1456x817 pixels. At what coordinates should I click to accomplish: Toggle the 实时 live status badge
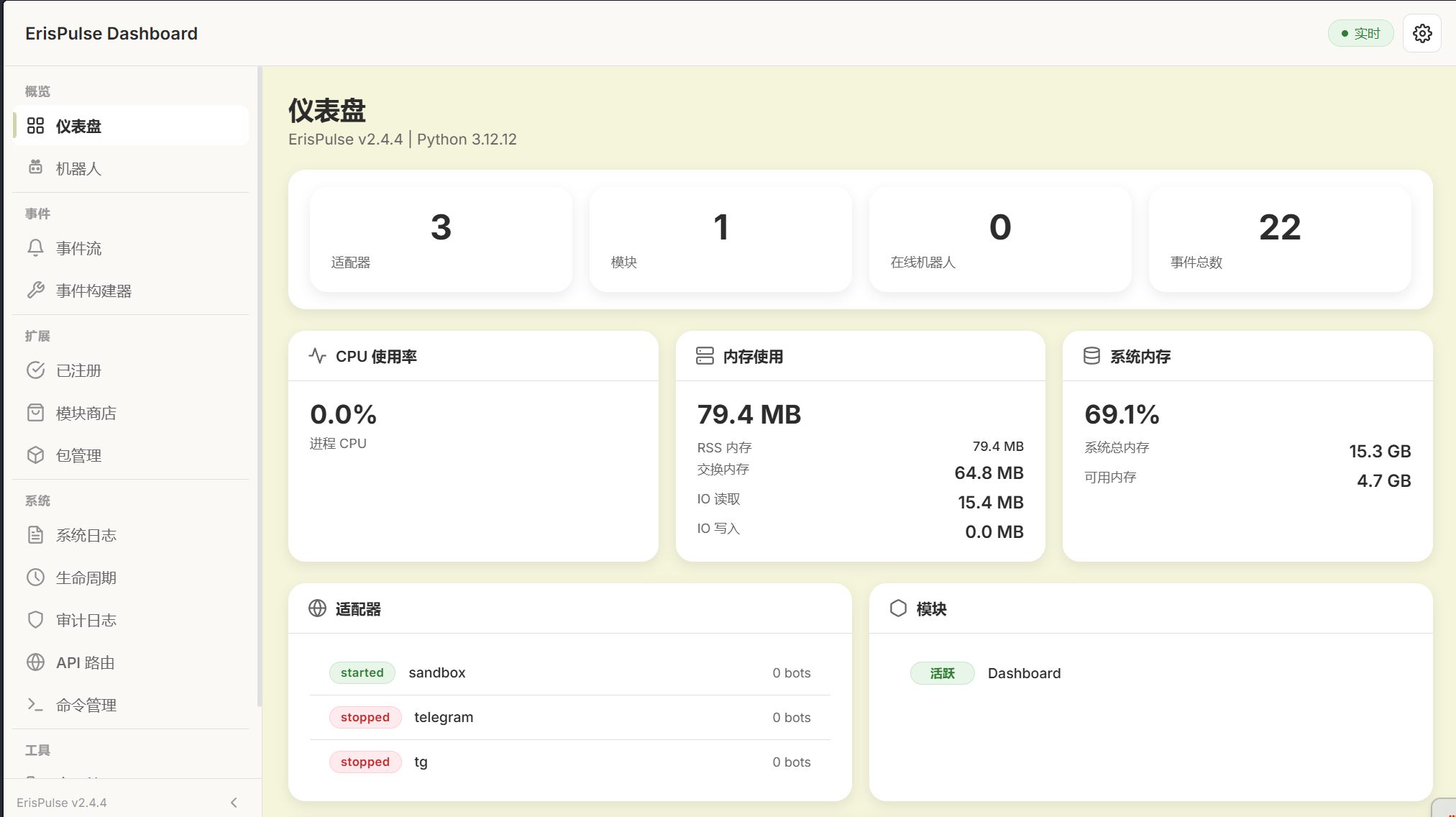click(1360, 33)
